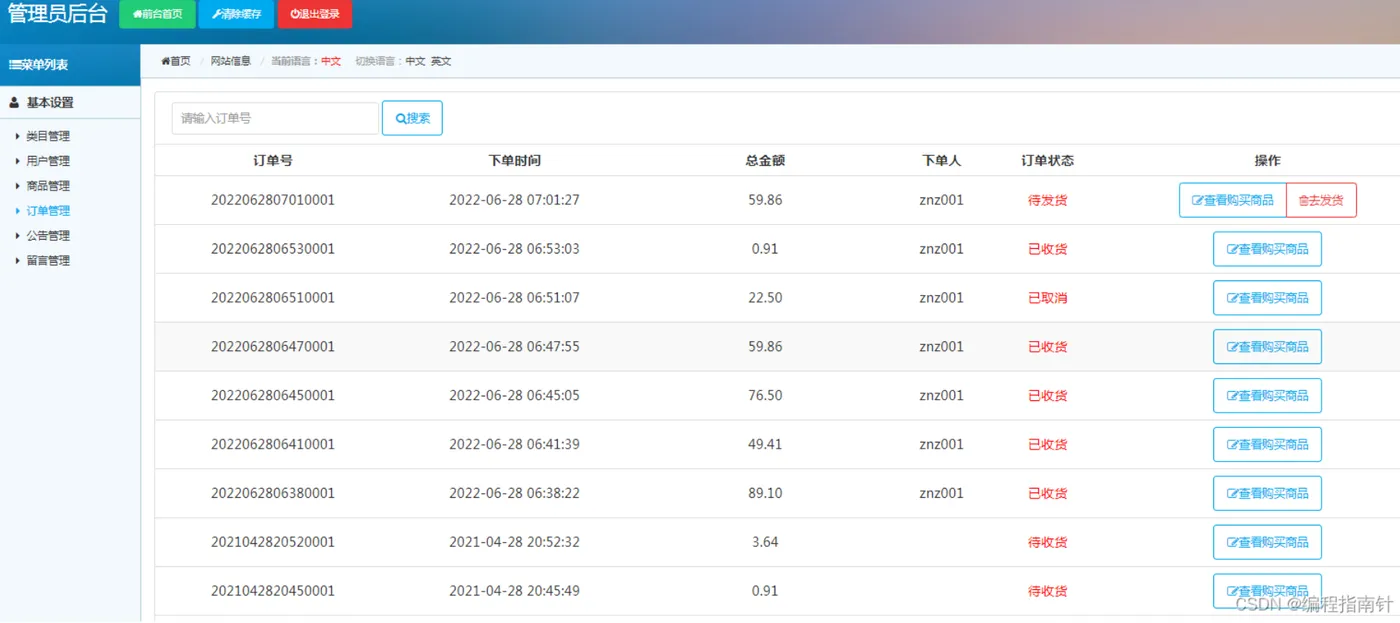Clear cache with 清除缓存 button
This screenshot has width=1400, height=623.
pyautogui.click(x=235, y=14)
